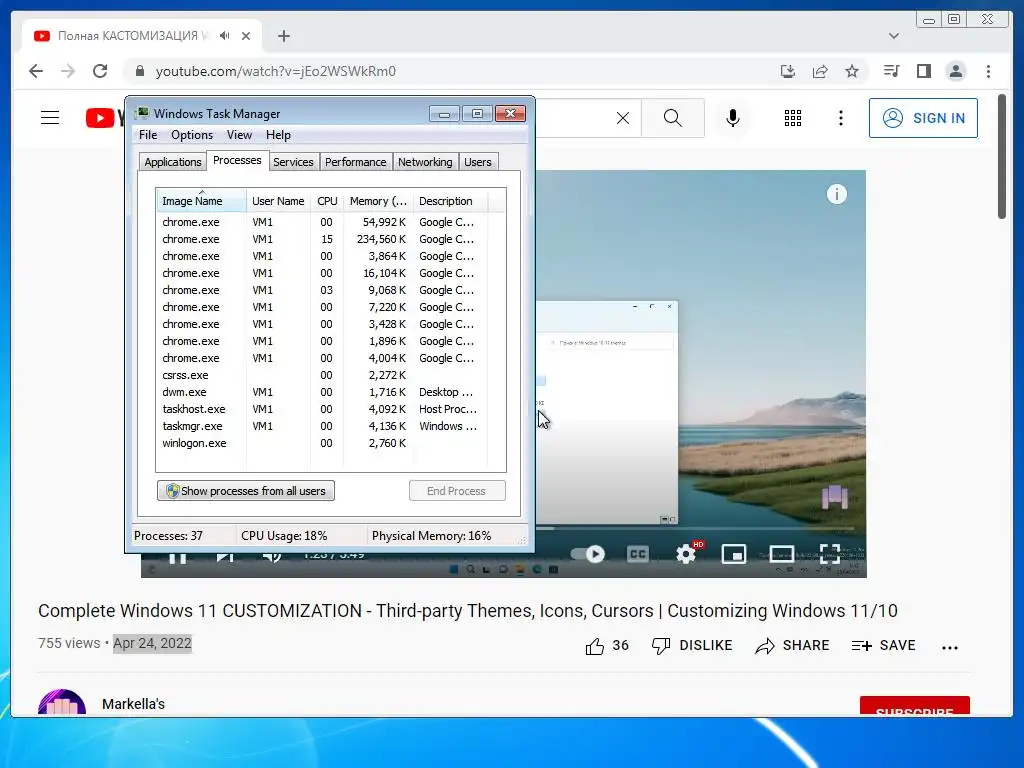Click the SIGN IN button
This screenshot has width=1024, height=768.
pos(923,118)
